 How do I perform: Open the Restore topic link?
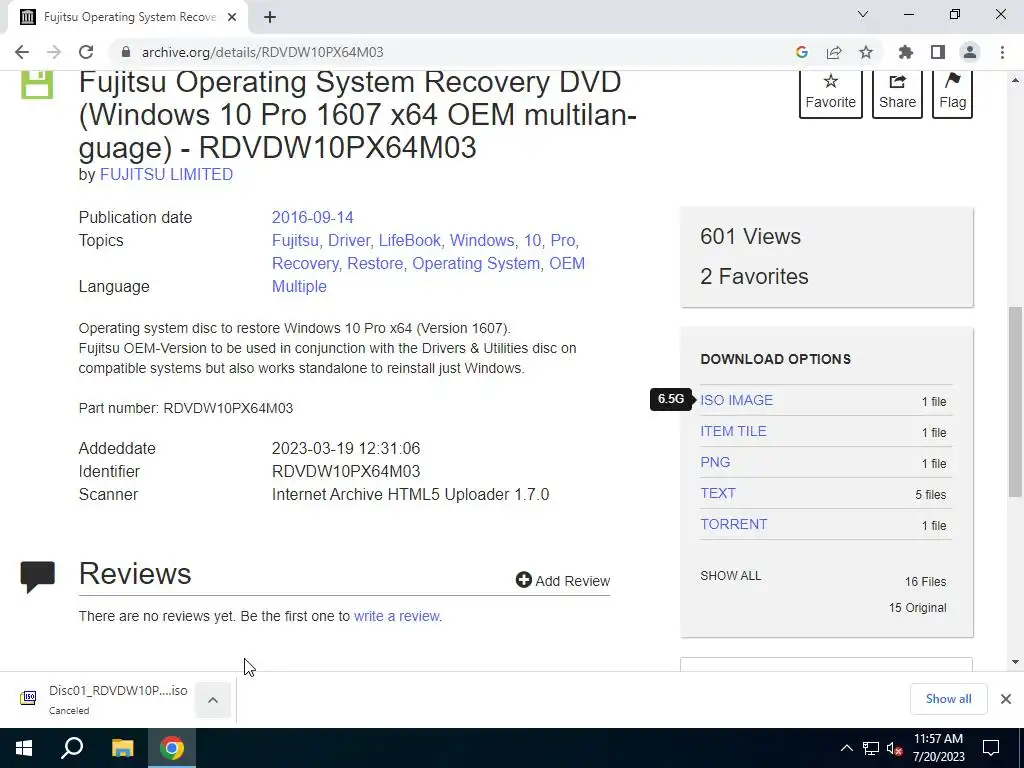coord(375,263)
